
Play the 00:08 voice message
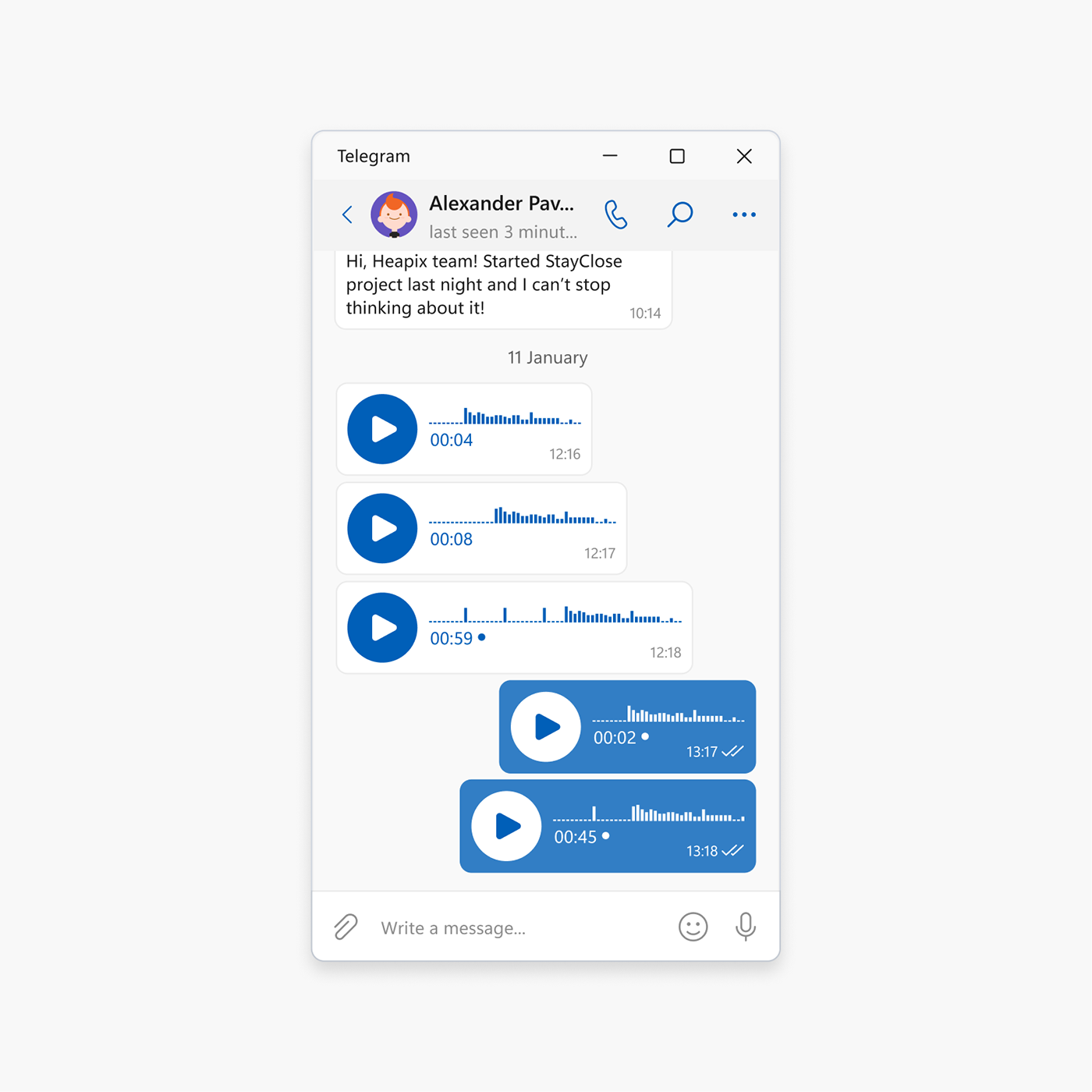coord(382,528)
